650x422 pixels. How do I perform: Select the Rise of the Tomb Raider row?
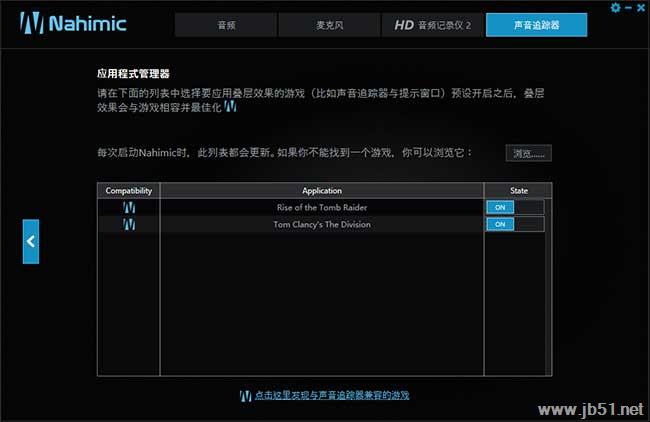click(321, 207)
